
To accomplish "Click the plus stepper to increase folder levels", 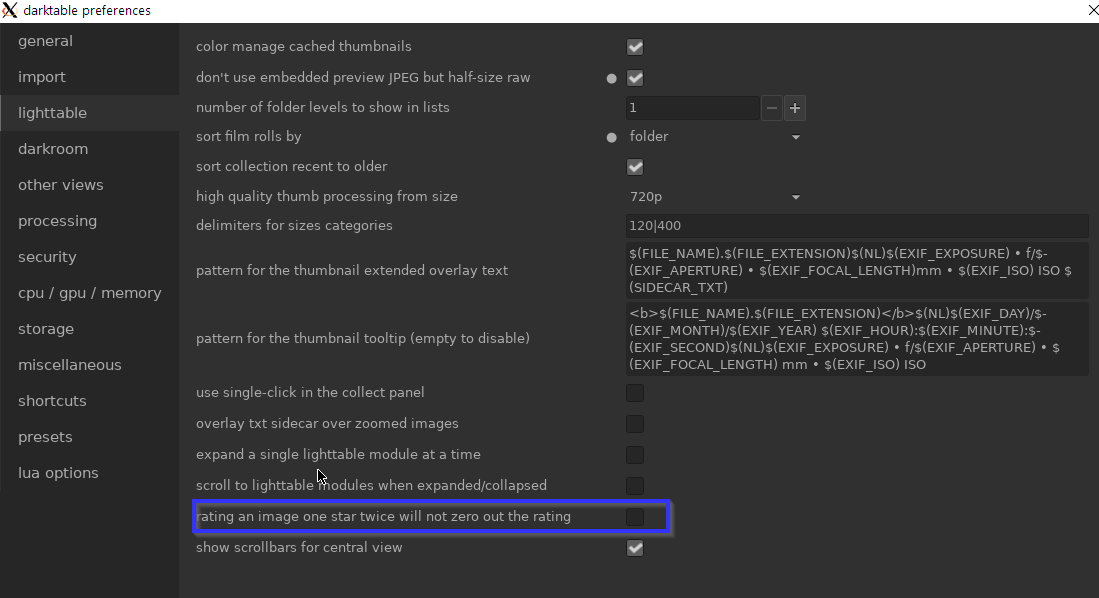I will (x=794, y=107).
